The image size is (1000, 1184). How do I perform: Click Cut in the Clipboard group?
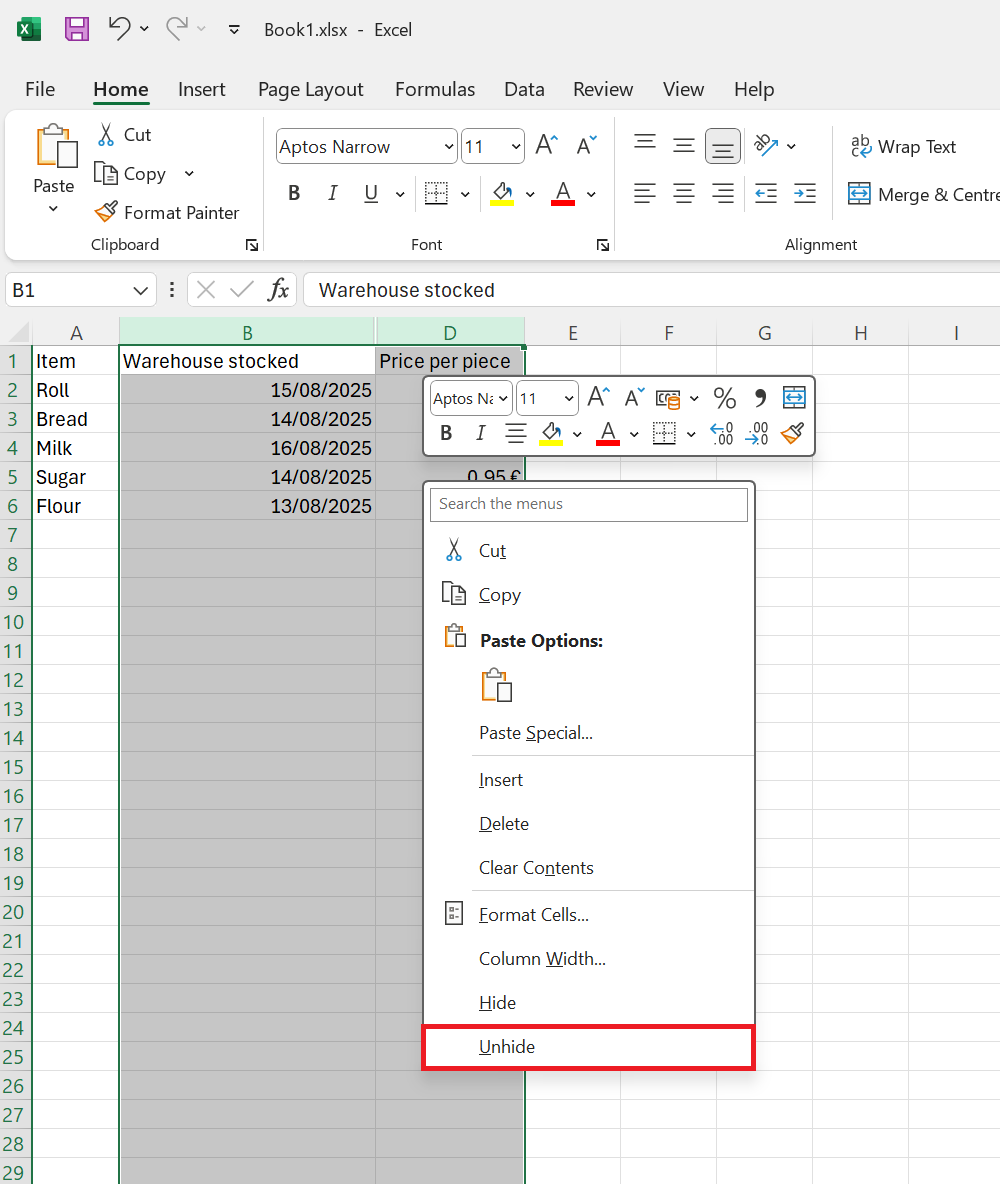(125, 134)
